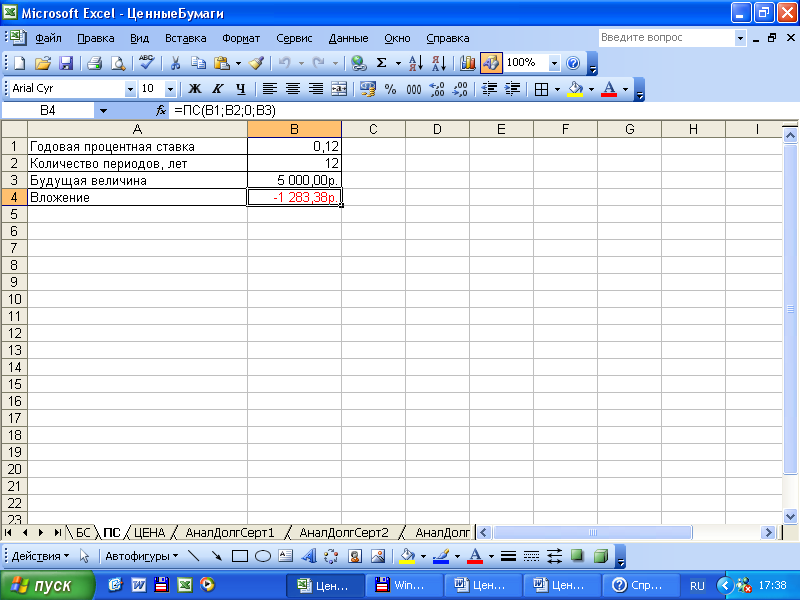This screenshot has height=600, width=800.
Task: Toggle bold Ж formatting
Action: [x=194, y=89]
